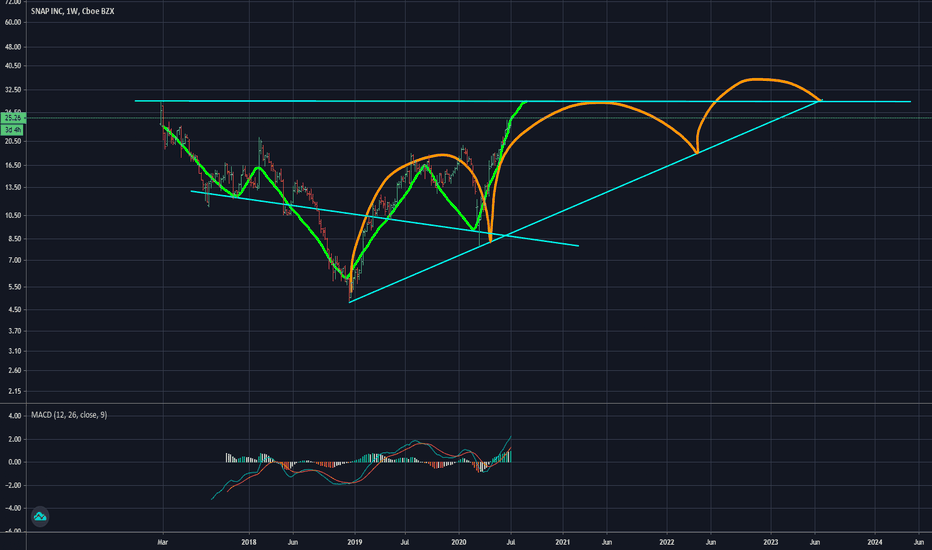
Task: Click the 3.10 price axis label
Action: (14, 351)
